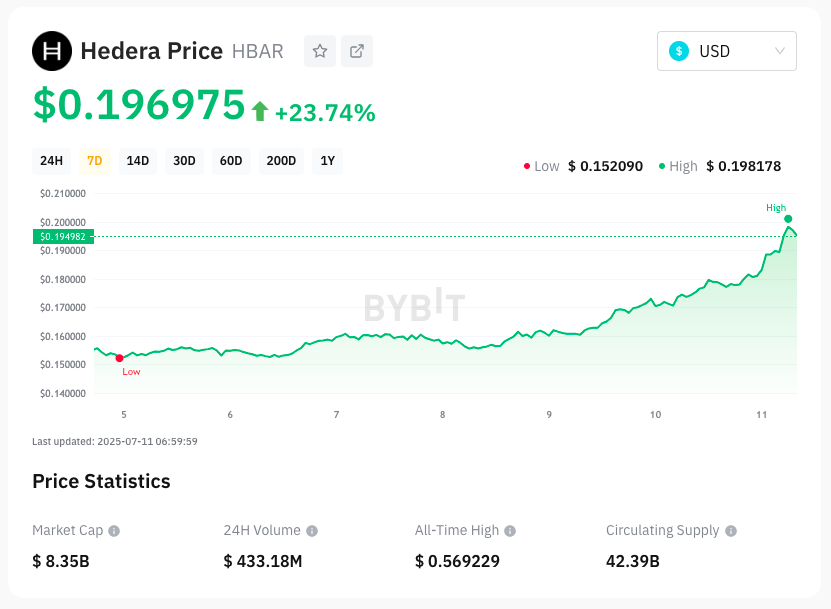Show the 30D price chart
Viewport: 831px width, 609px height.
click(x=184, y=161)
